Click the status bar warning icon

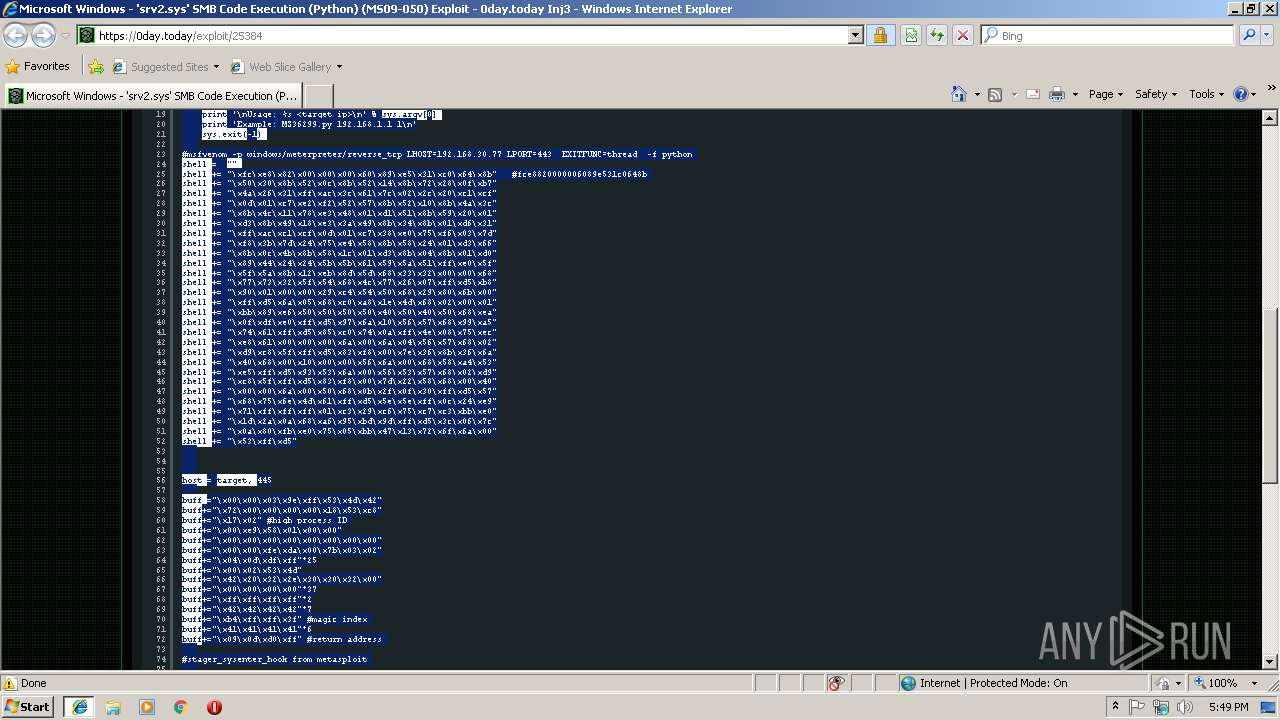(x=10, y=683)
